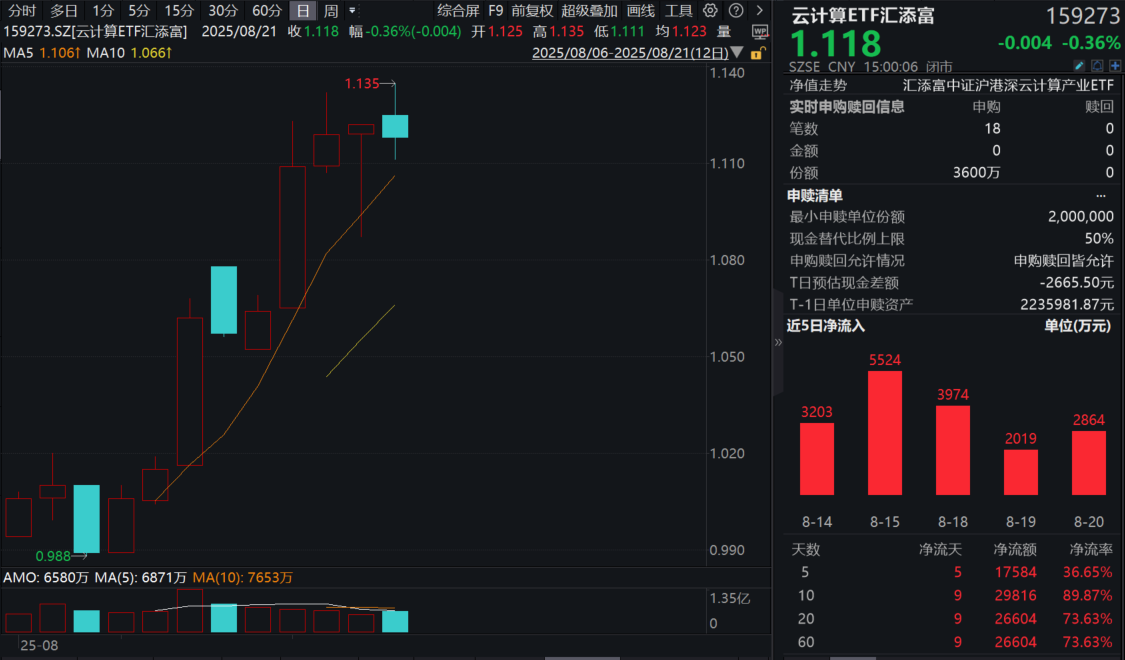Click the WP indicator icon next to 量
Image resolution: width=1125 pixels, height=660 pixels.
(761, 31)
